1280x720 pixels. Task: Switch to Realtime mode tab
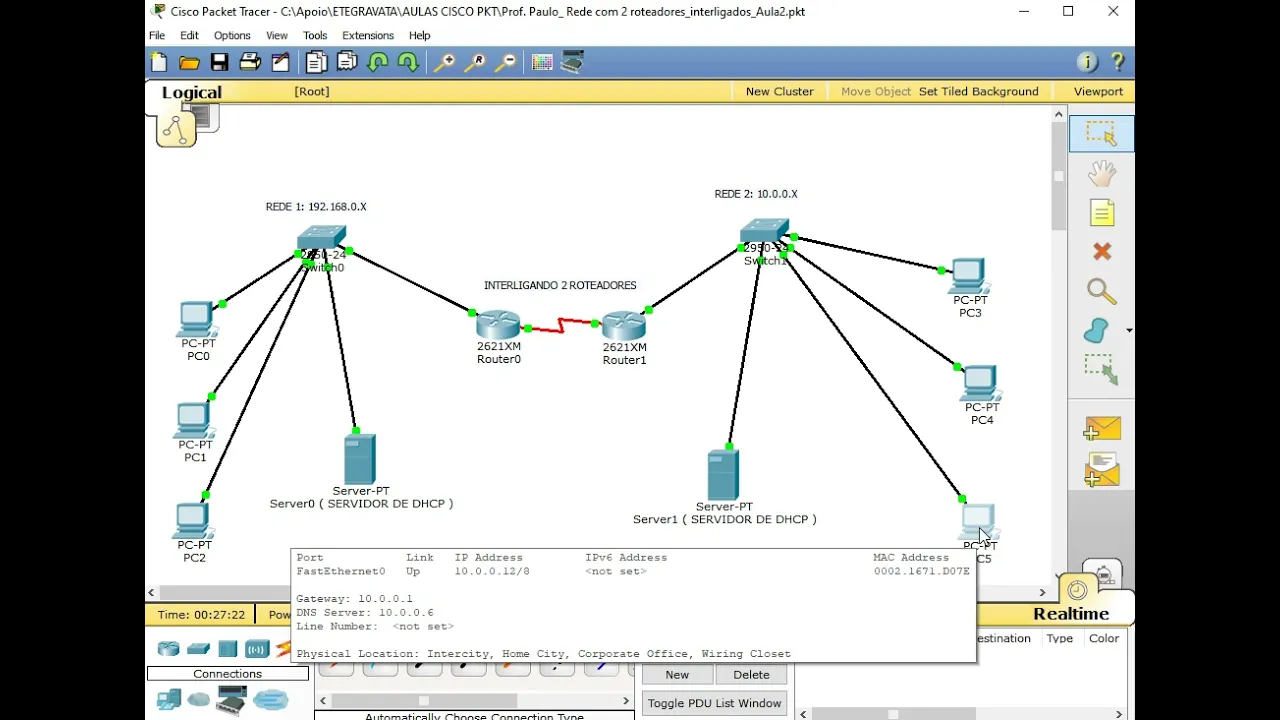1071,614
